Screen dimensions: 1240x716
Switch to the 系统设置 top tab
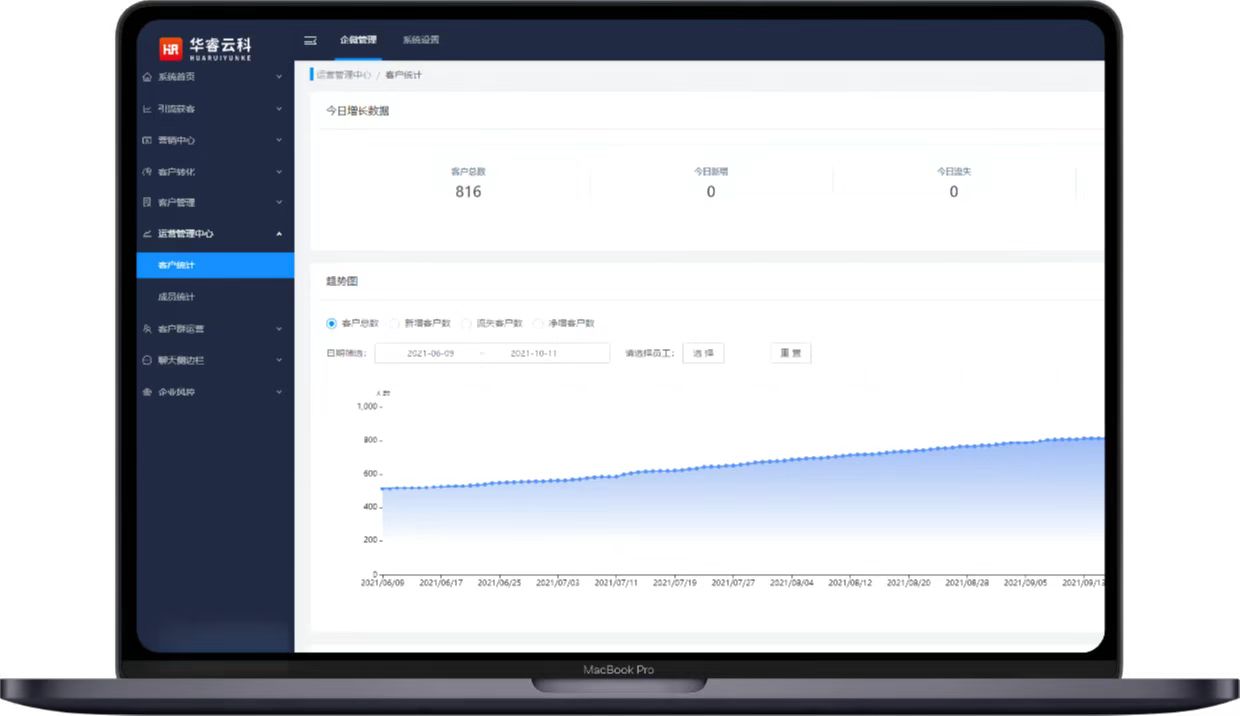click(421, 41)
